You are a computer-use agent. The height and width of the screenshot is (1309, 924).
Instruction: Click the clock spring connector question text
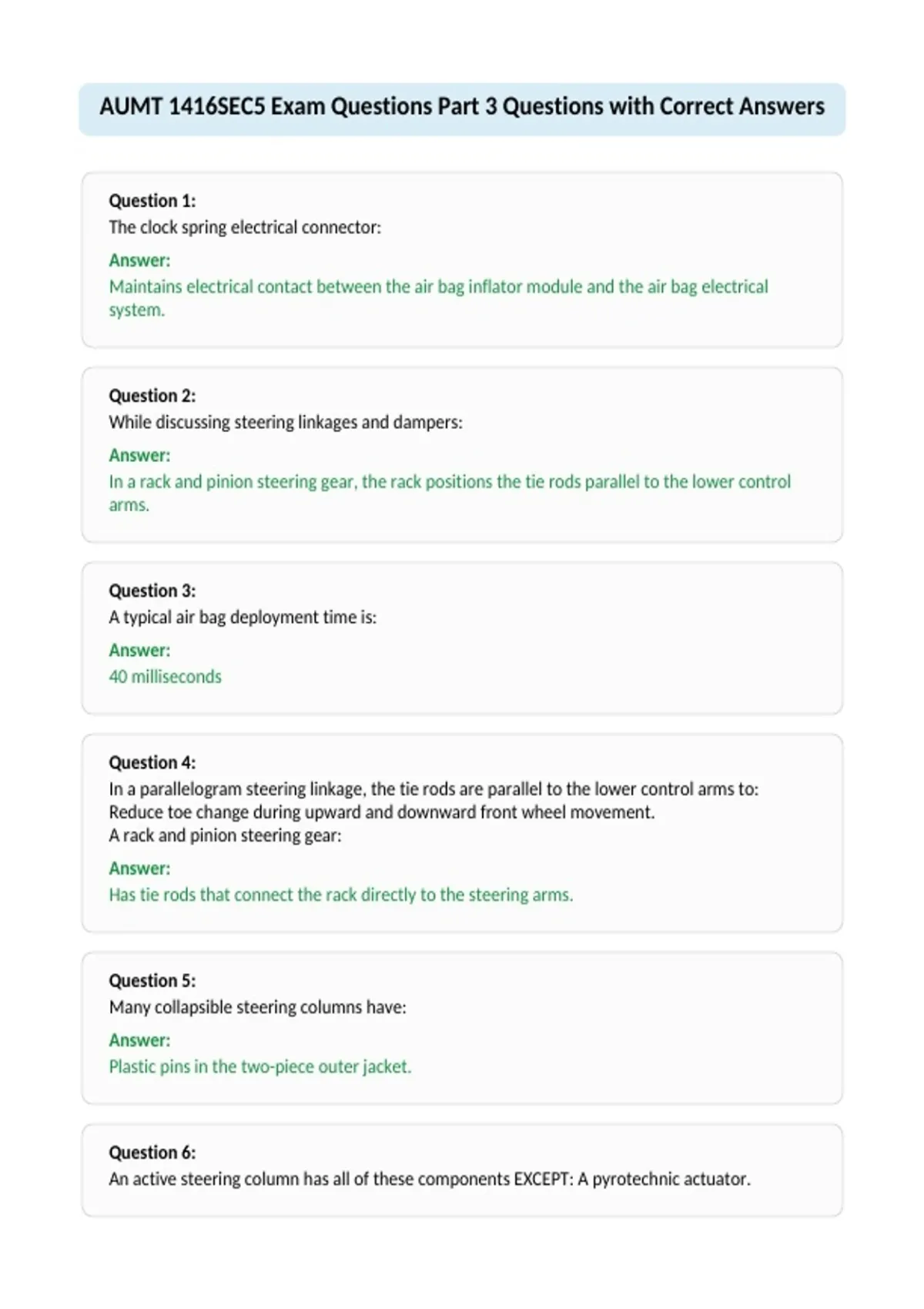point(245,227)
